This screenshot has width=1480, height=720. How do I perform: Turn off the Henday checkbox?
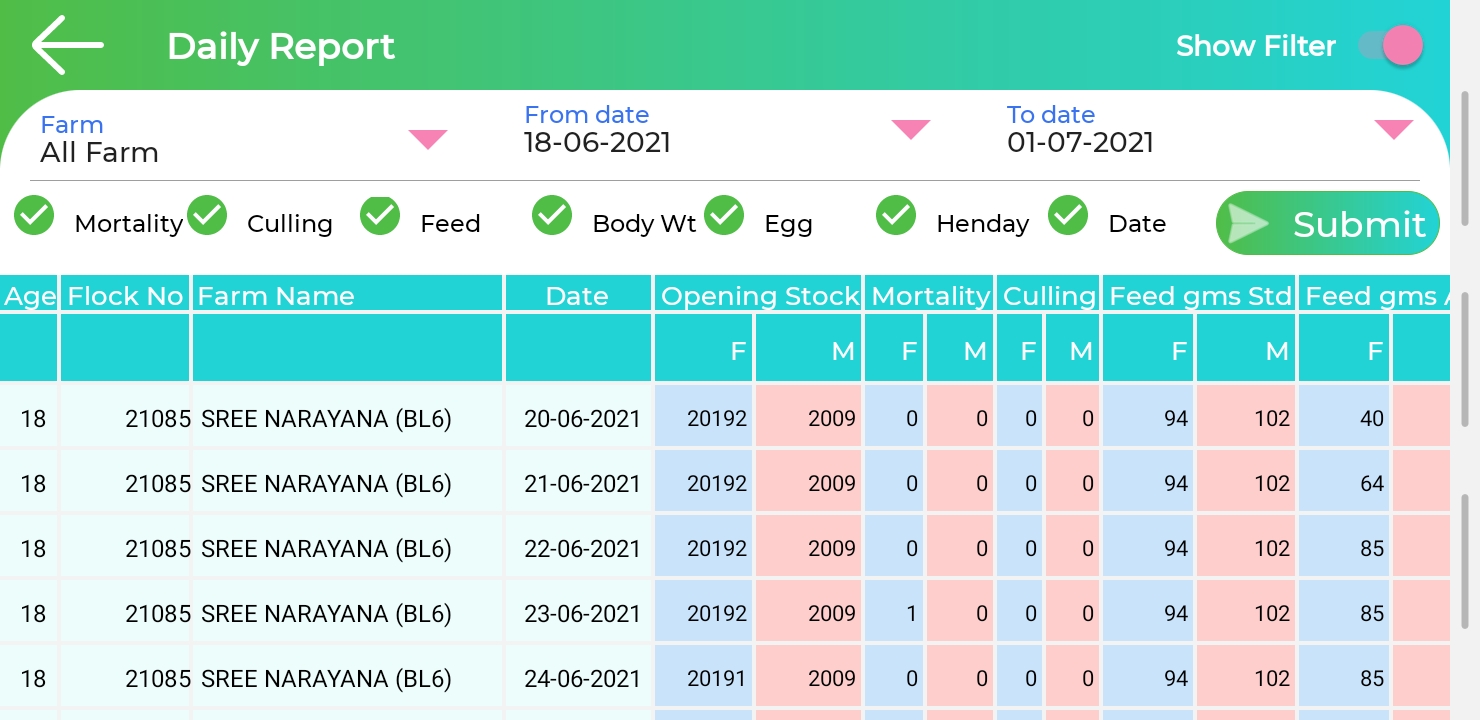(896, 216)
